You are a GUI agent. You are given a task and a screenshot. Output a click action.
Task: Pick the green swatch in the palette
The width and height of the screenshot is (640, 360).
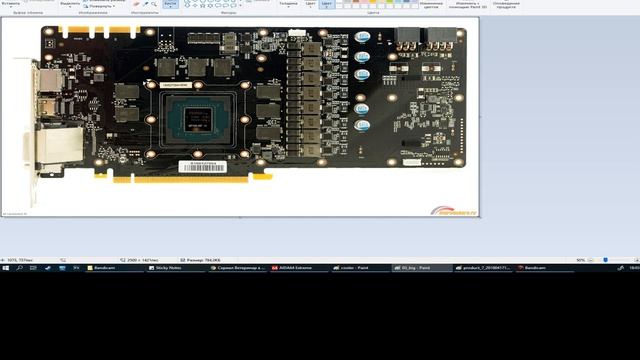point(390,2)
